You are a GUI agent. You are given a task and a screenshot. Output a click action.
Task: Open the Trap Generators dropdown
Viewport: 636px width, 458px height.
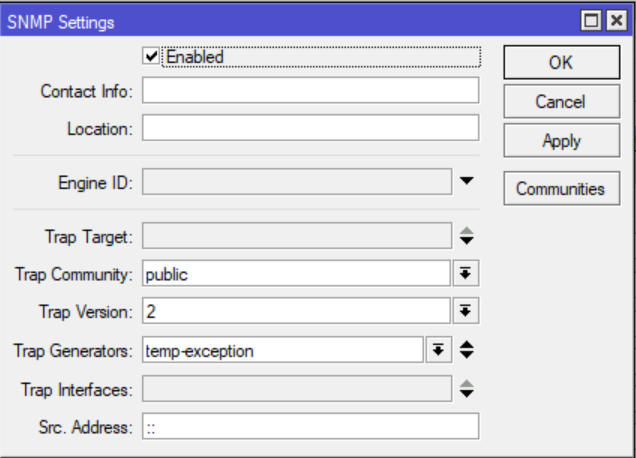click(437, 350)
